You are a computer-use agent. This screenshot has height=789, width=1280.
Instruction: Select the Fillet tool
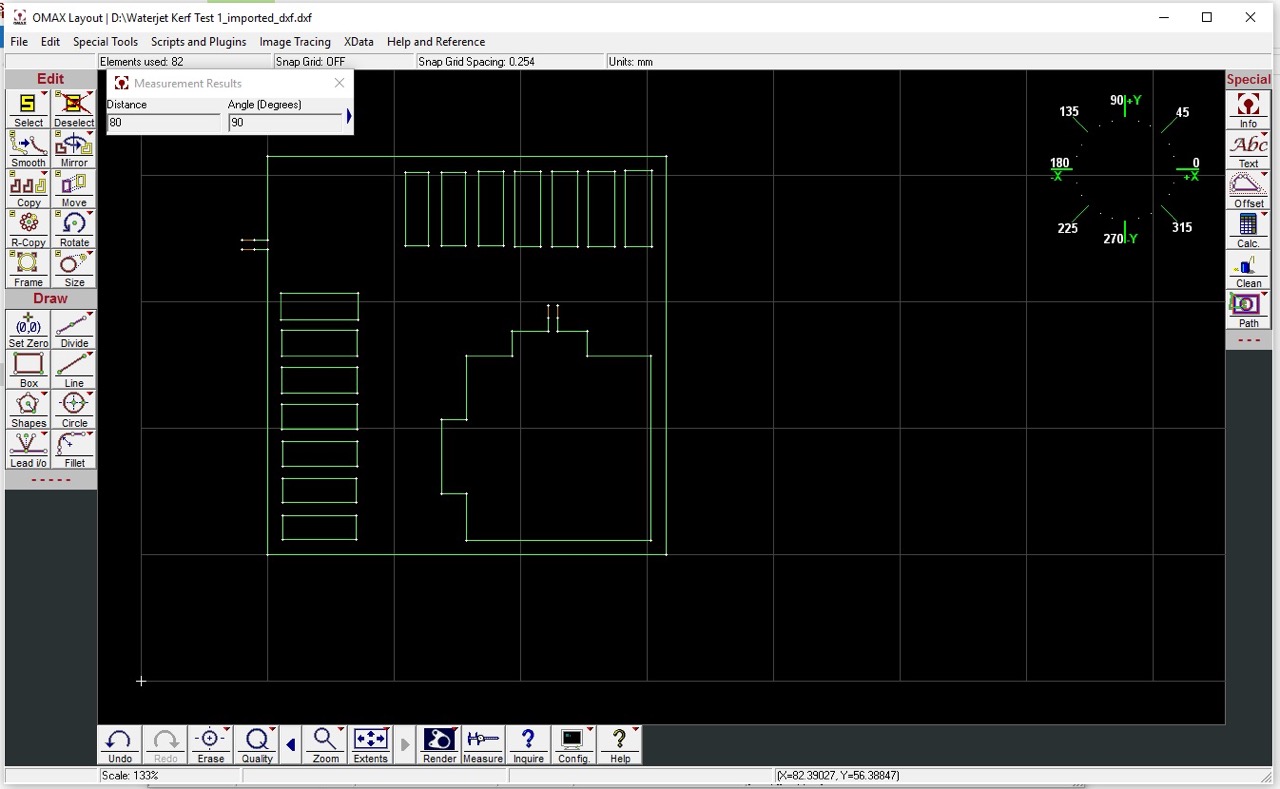pos(74,449)
